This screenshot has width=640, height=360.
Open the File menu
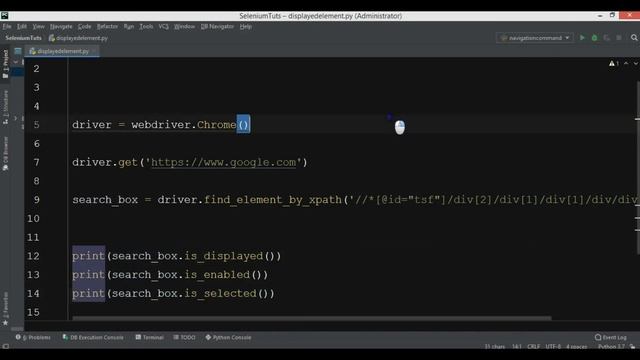pos(7,27)
